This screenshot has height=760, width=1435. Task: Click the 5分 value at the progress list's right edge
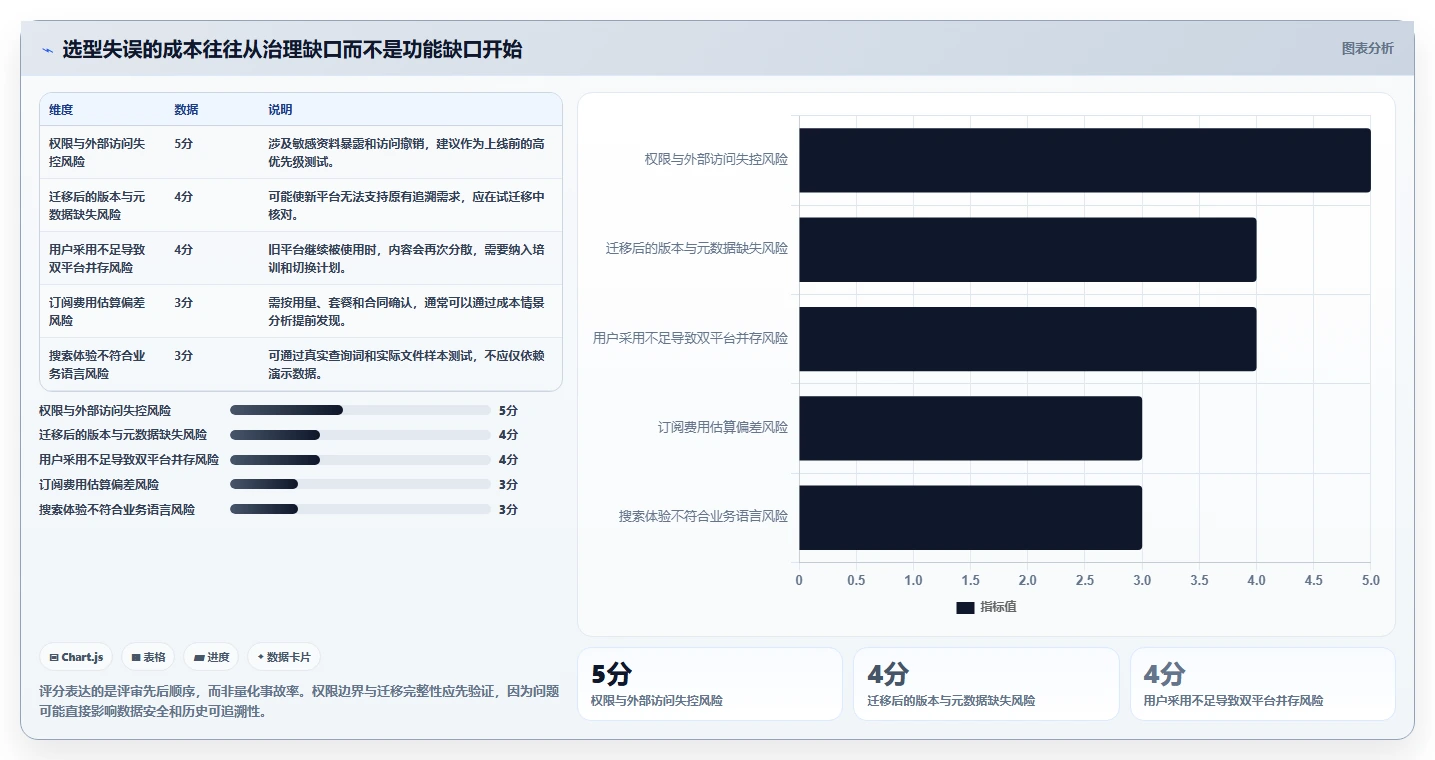[x=508, y=410]
